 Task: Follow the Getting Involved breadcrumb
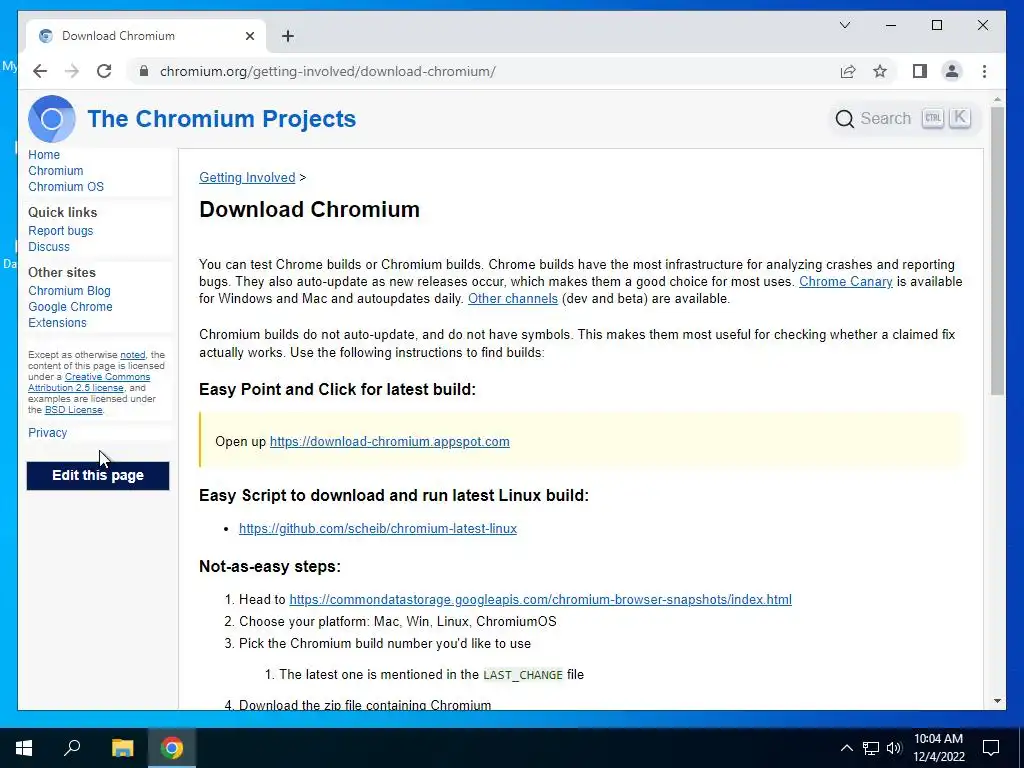pyautogui.click(x=247, y=178)
